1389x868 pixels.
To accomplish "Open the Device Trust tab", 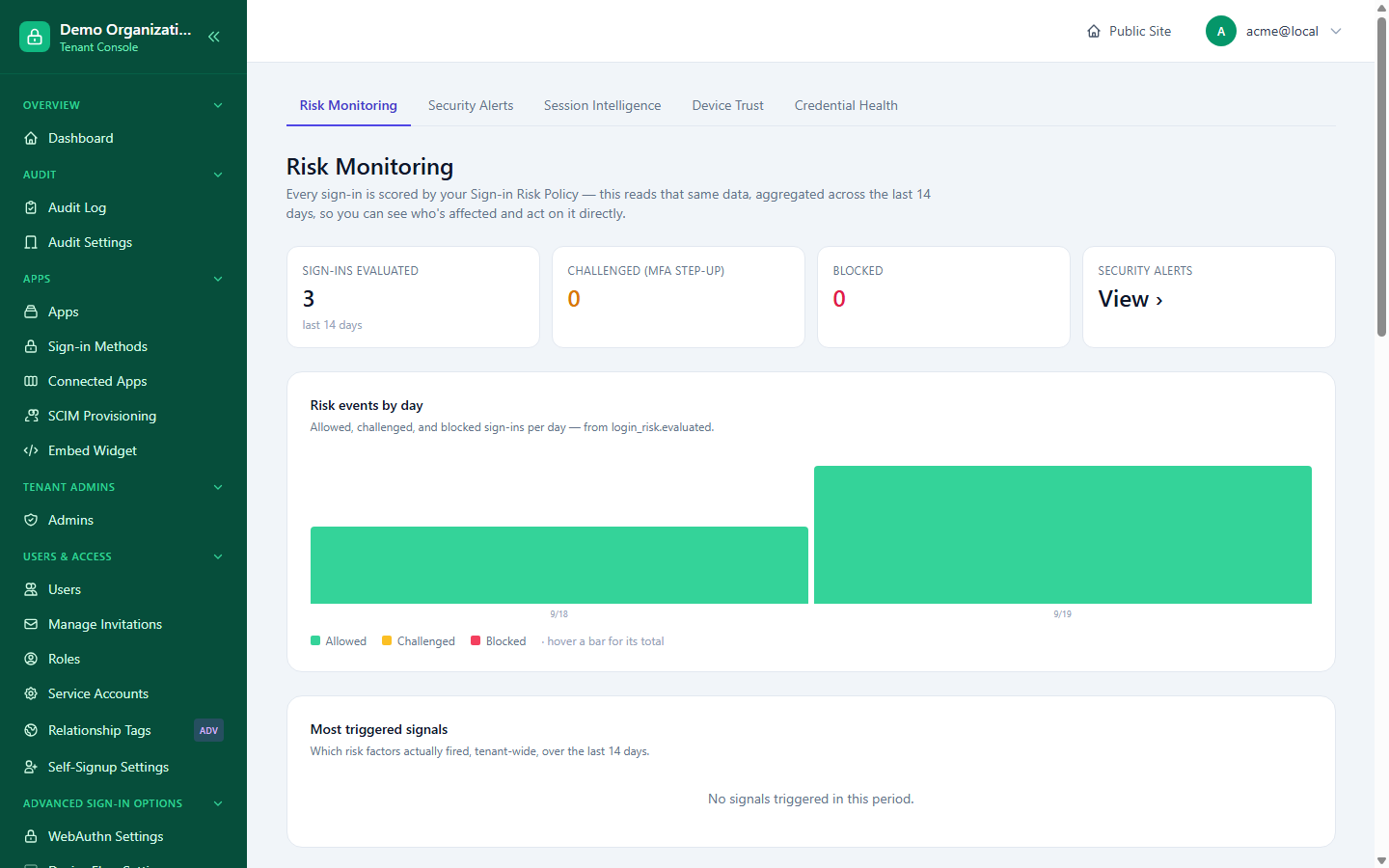I will pos(728,105).
